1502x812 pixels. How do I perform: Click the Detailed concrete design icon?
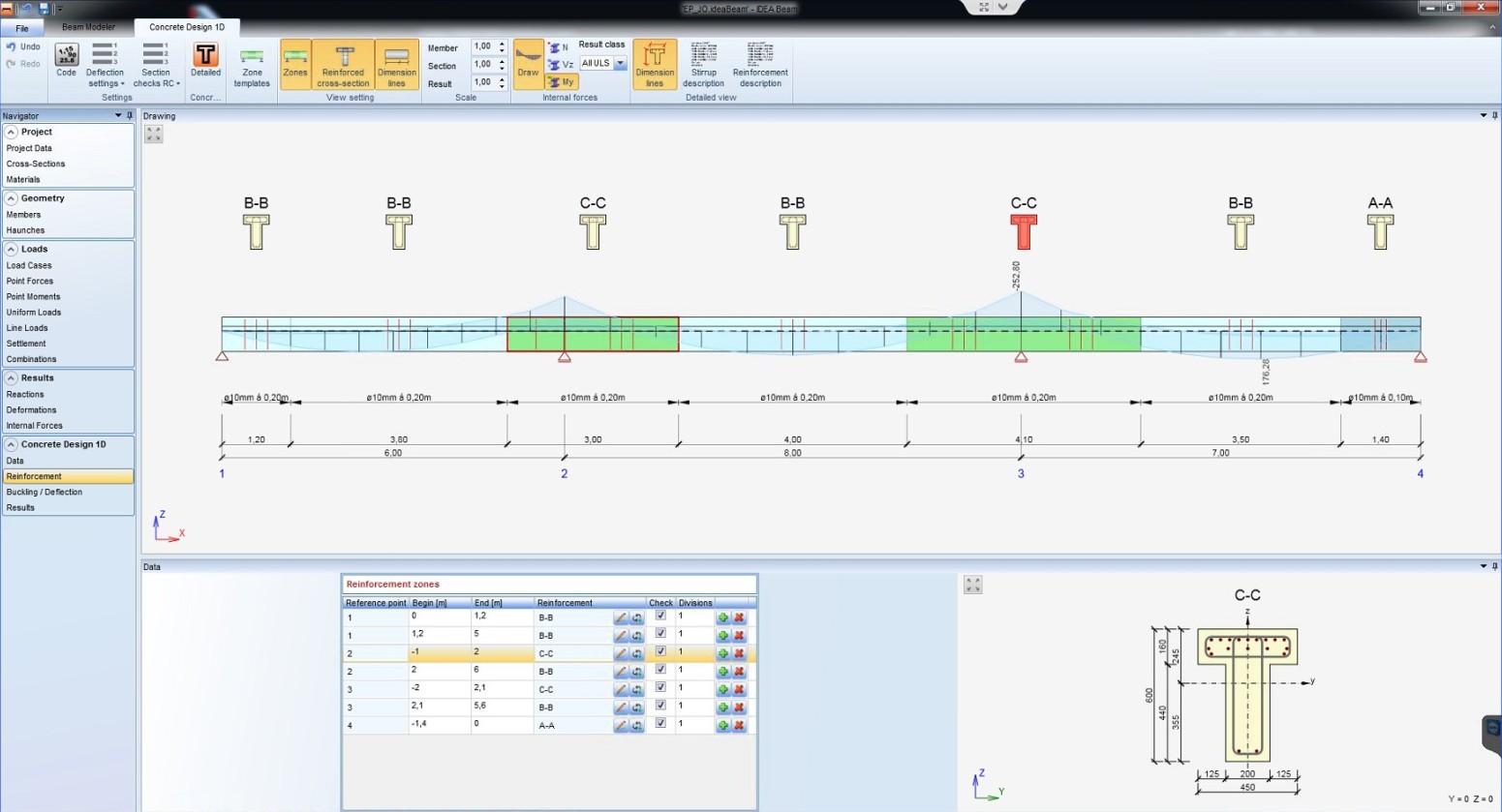205,58
